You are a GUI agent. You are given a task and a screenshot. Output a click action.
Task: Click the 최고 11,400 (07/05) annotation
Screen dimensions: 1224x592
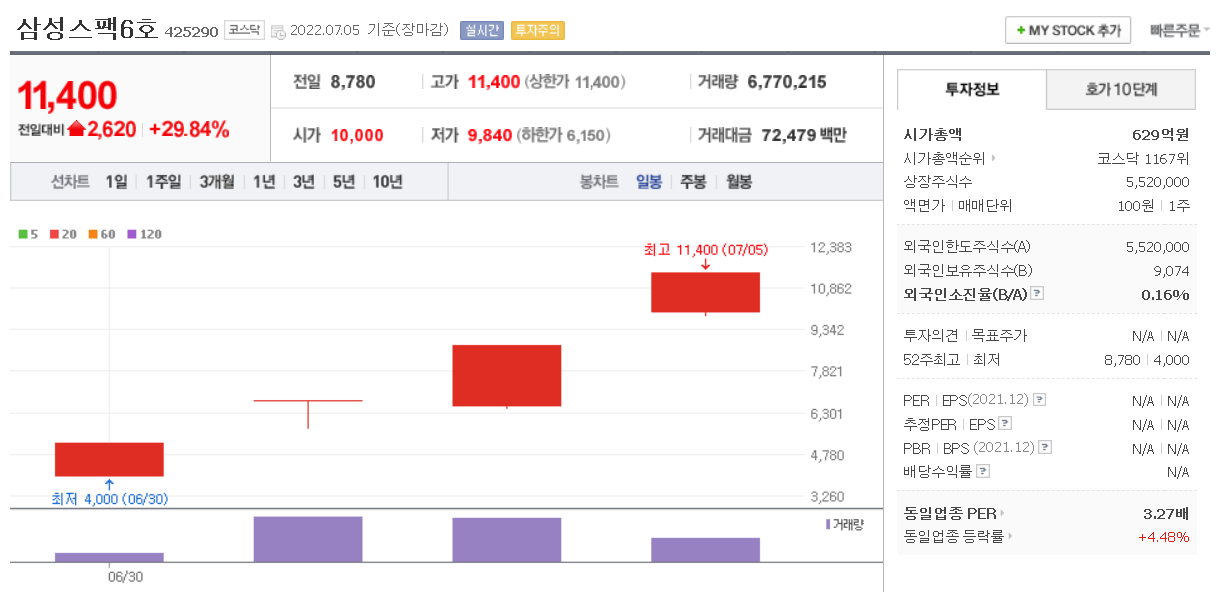707,250
